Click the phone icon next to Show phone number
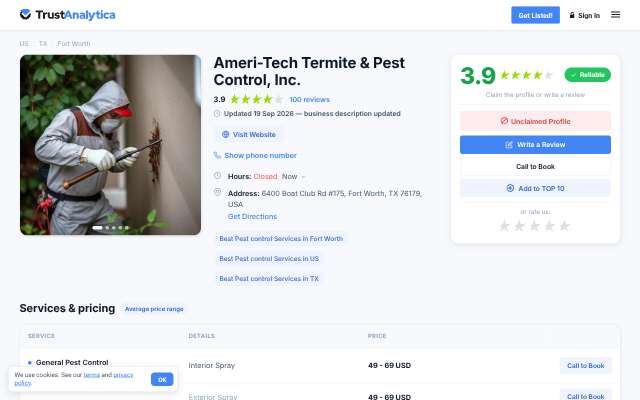 tap(217, 155)
